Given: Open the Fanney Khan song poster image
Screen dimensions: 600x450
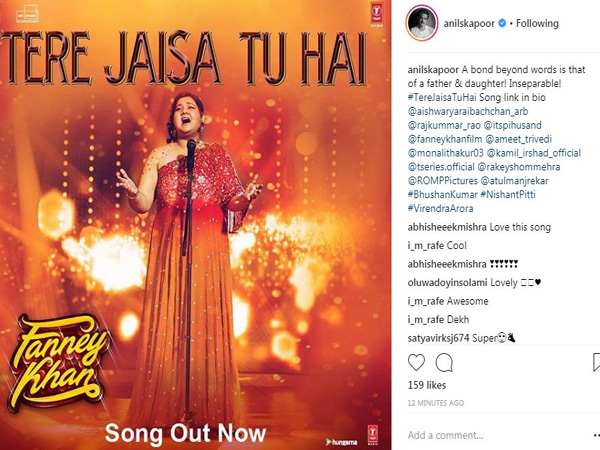Looking at the screenshot, I should point(195,225).
